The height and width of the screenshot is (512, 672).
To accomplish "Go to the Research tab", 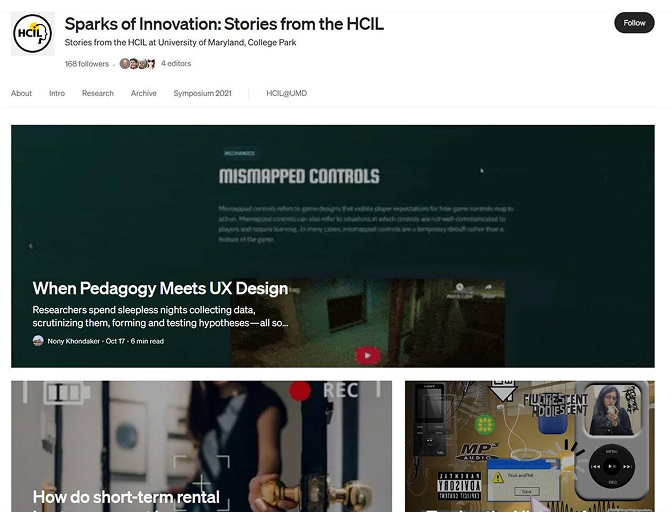I will [98, 93].
